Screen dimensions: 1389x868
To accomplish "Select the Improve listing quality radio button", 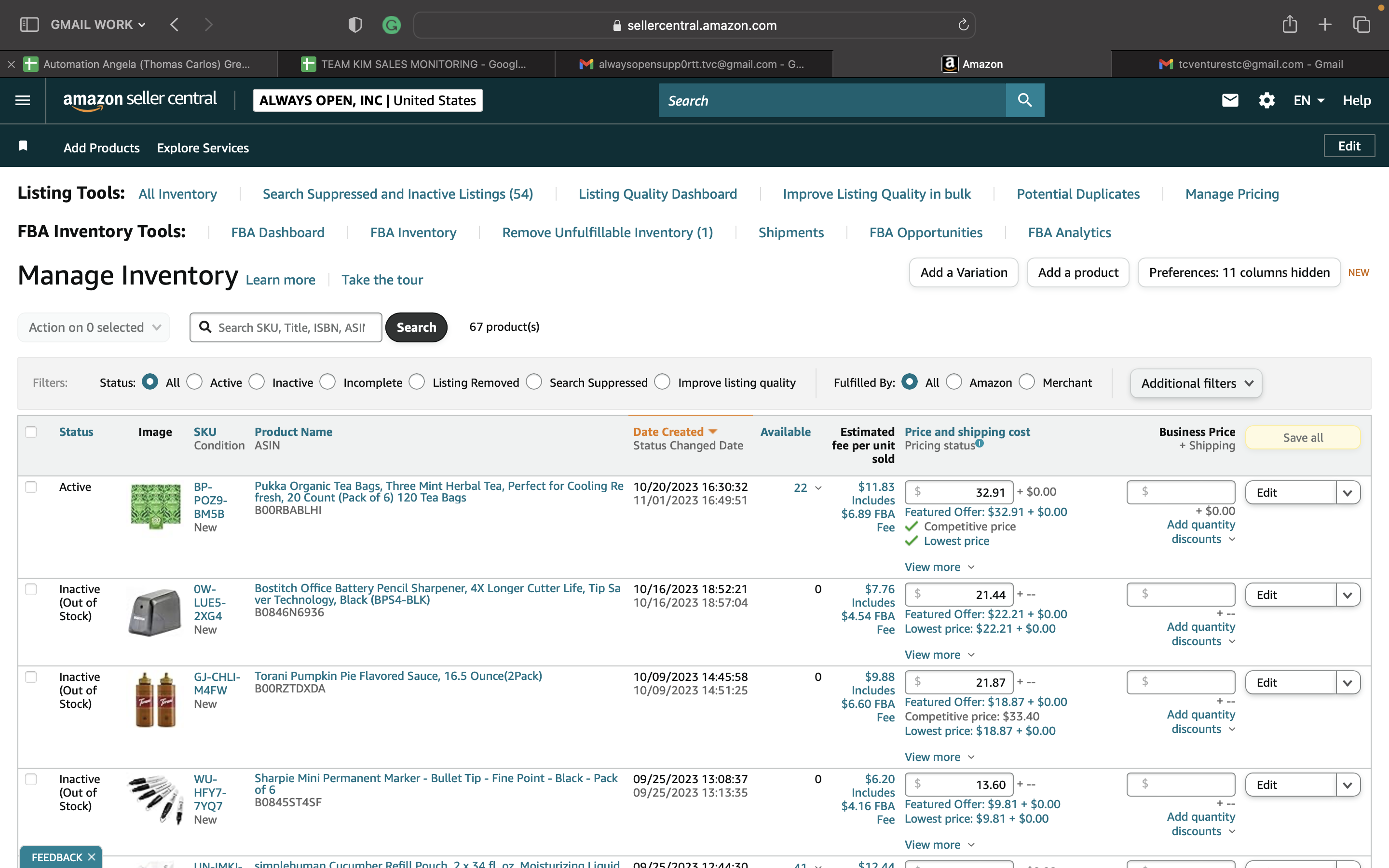I will (x=662, y=382).
